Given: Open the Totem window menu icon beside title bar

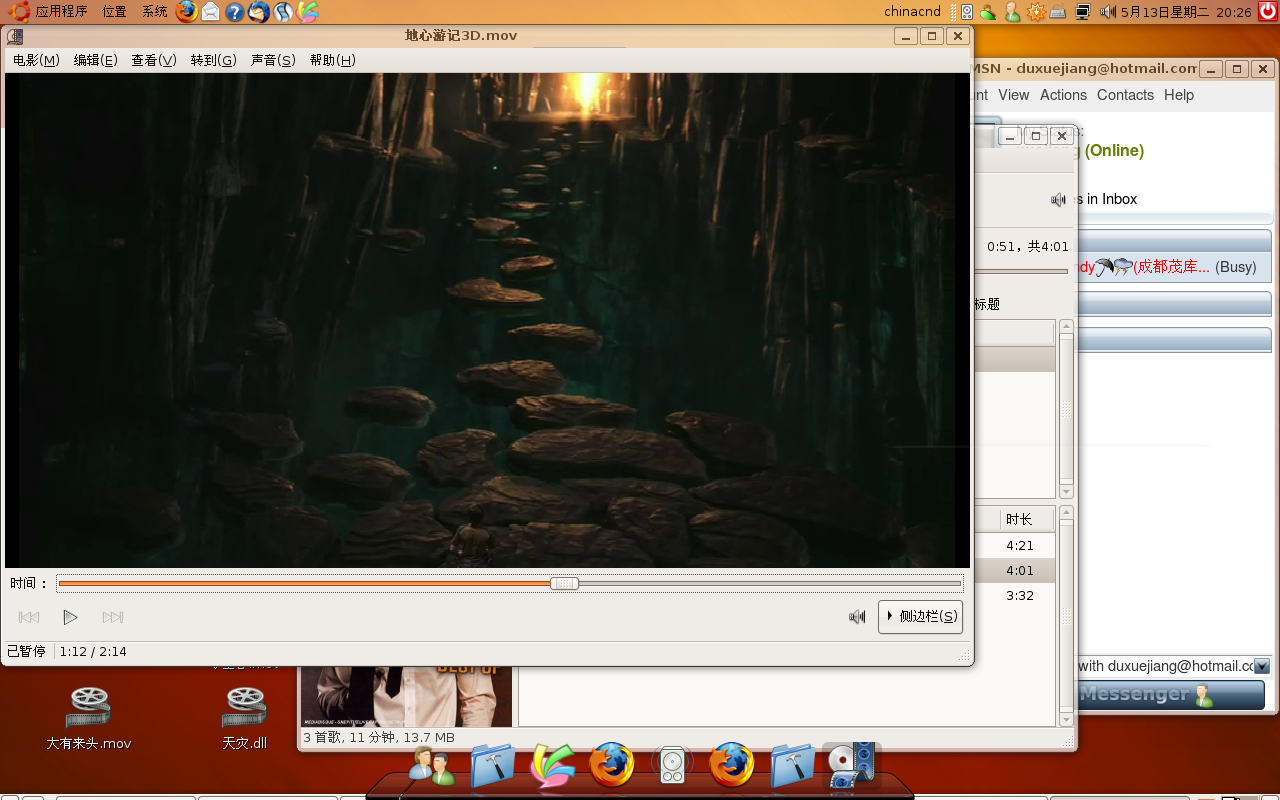Looking at the screenshot, I should [15, 37].
